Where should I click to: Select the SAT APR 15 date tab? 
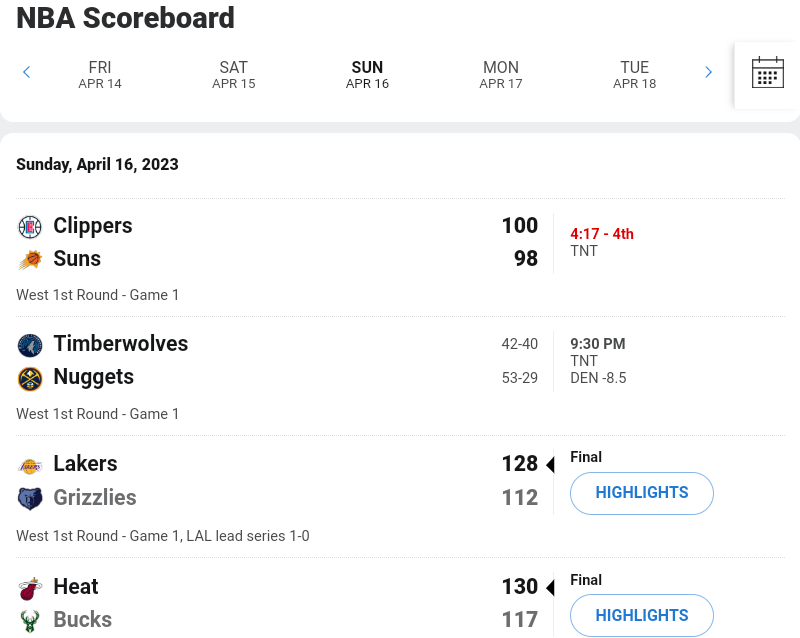[x=234, y=75]
